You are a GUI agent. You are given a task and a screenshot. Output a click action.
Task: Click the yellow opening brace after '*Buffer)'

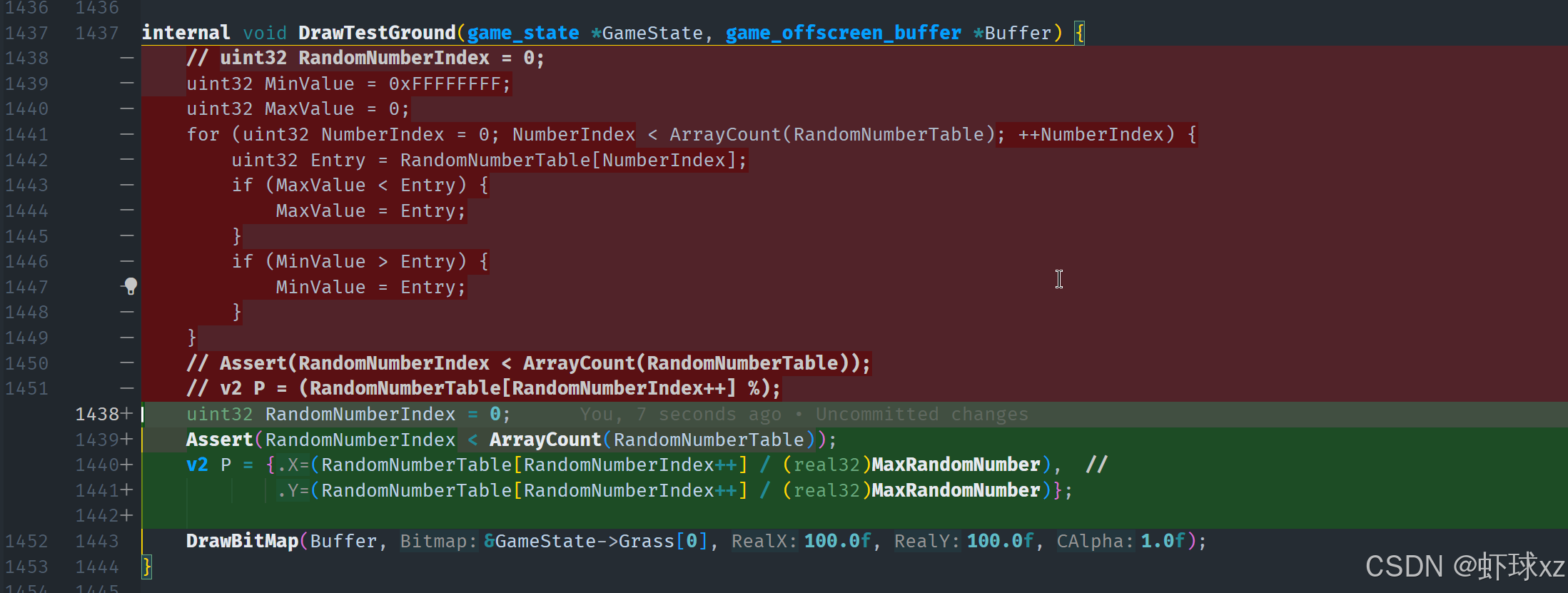[1080, 33]
